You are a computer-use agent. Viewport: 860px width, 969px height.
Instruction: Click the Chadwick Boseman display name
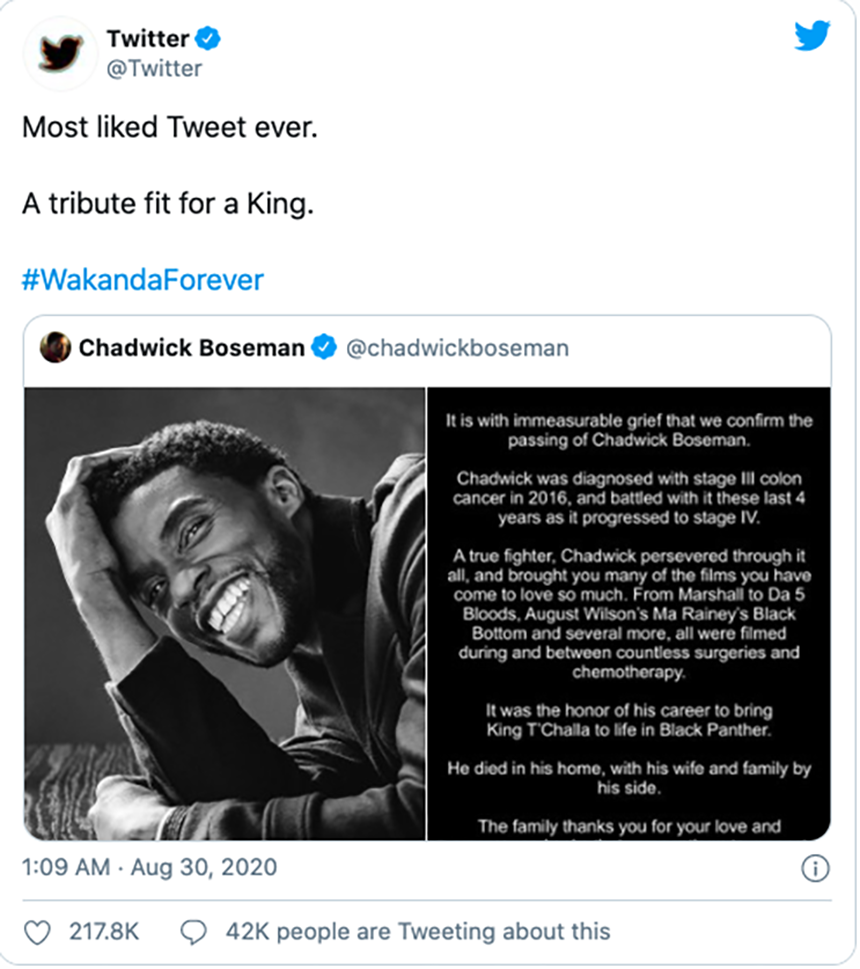[x=191, y=348]
